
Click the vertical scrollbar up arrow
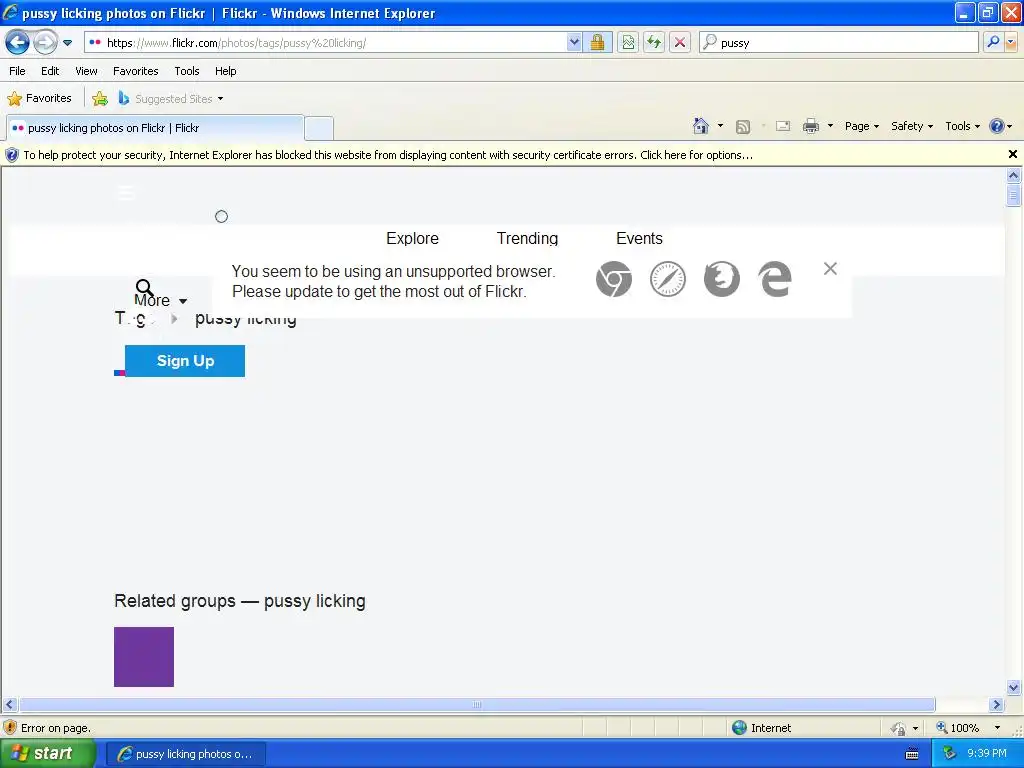pos(1013,175)
